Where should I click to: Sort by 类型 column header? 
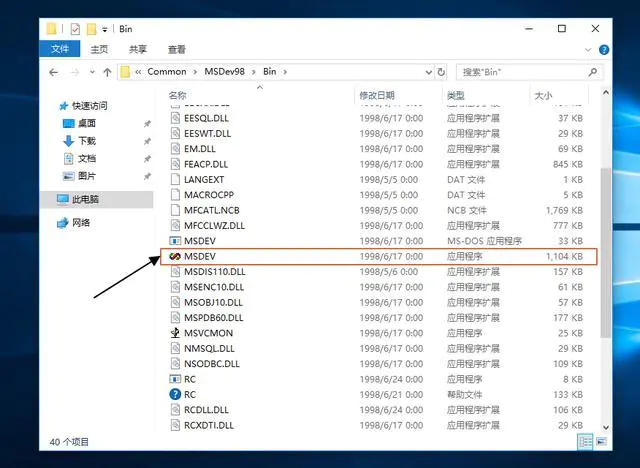tap(456, 95)
